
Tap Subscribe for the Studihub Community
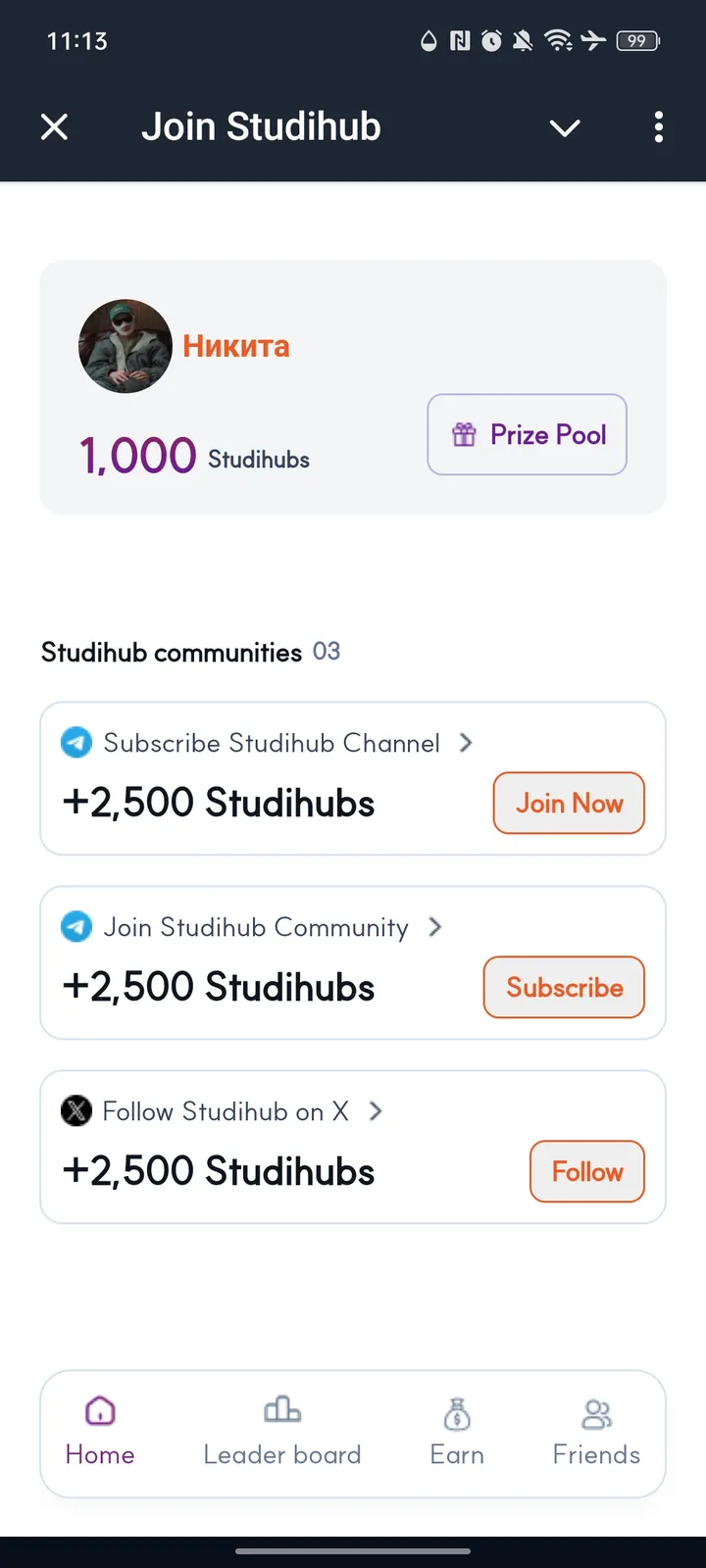point(563,987)
